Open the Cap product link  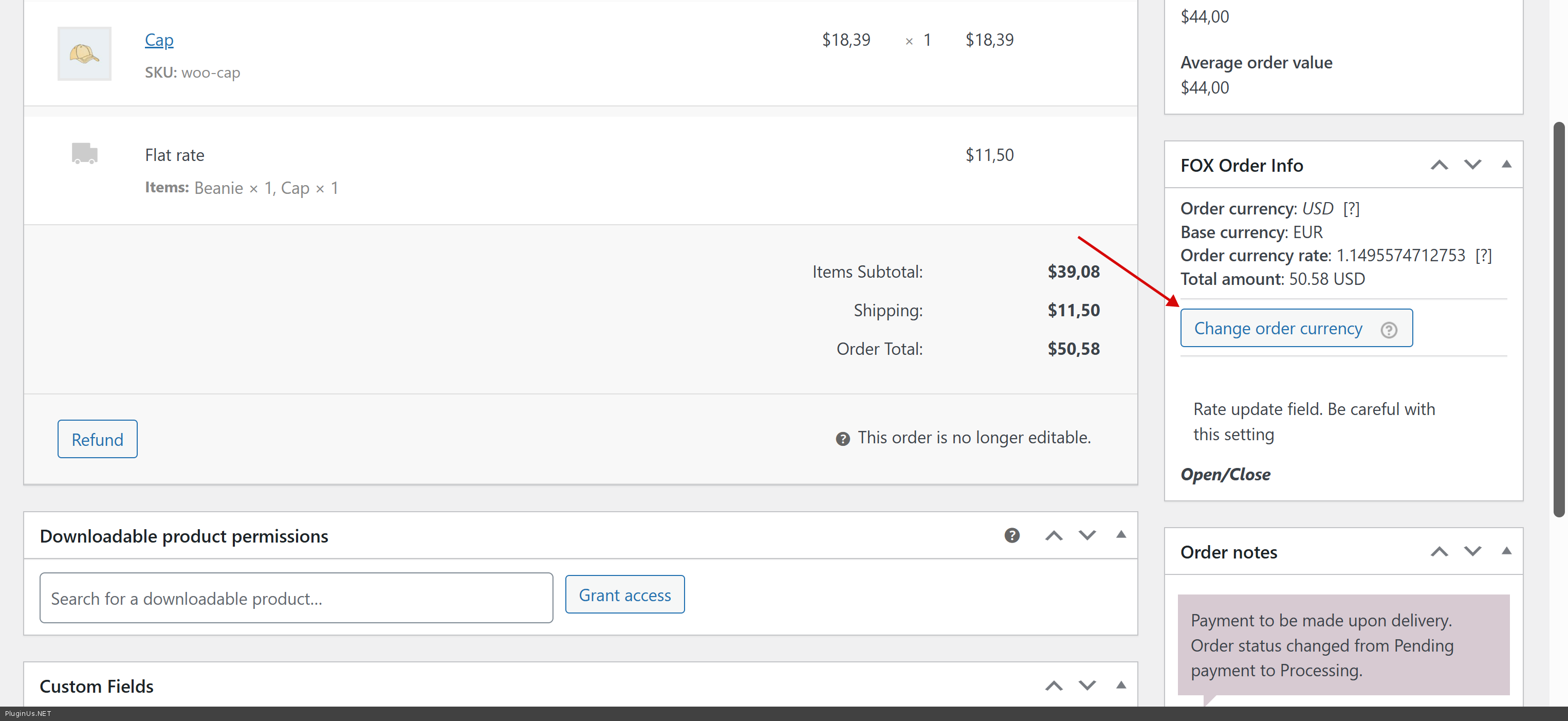click(159, 40)
